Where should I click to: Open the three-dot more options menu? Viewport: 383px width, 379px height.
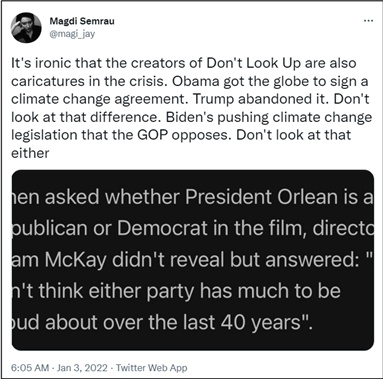pyautogui.click(x=368, y=21)
